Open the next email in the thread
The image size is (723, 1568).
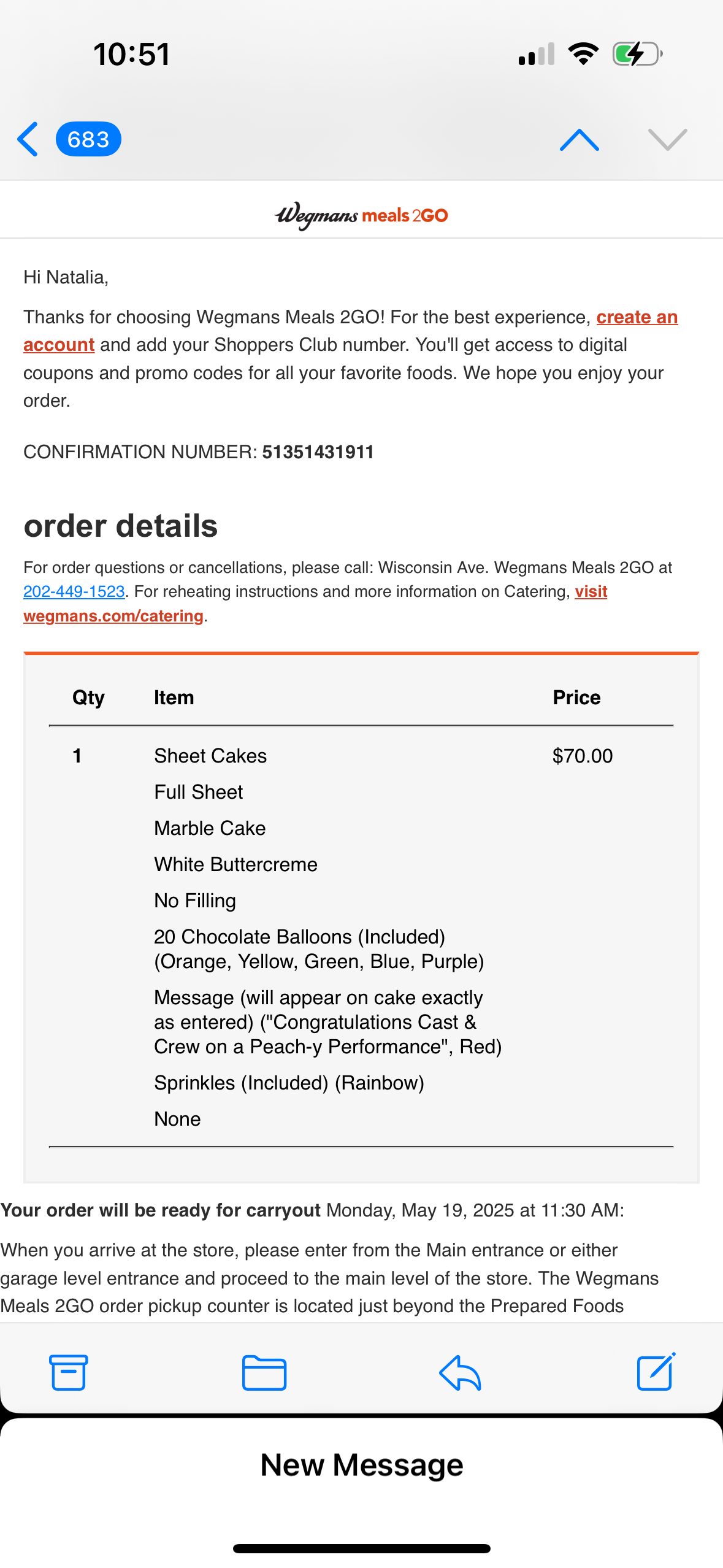click(667, 140)
